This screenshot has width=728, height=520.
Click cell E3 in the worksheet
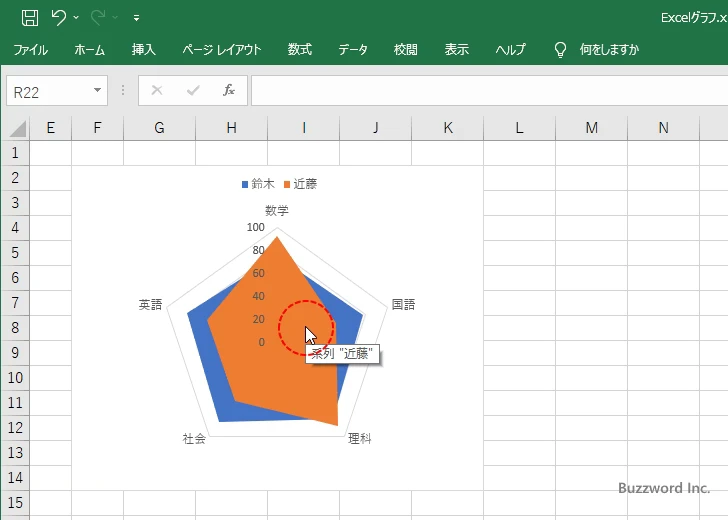pos(51,203)
